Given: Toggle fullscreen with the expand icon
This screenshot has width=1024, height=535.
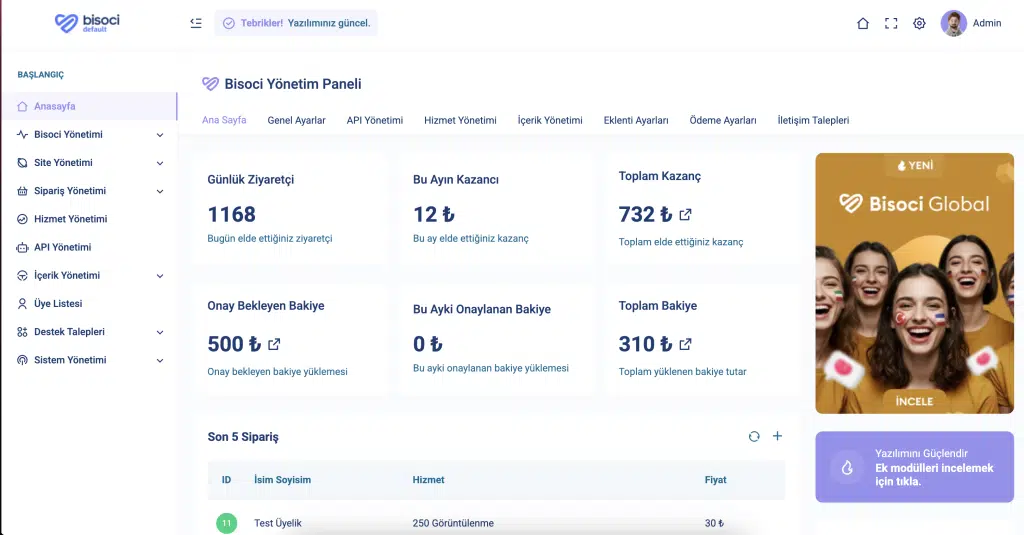Looking at the screenshot, I should (x=891, y=24).
